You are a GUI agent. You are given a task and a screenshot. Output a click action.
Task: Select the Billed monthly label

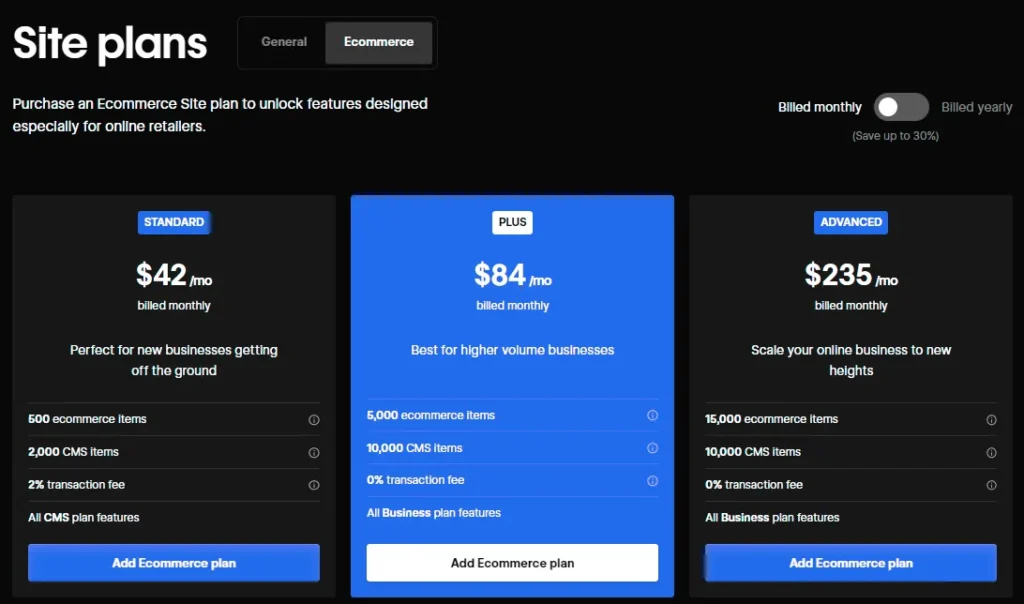coord(819,107)
